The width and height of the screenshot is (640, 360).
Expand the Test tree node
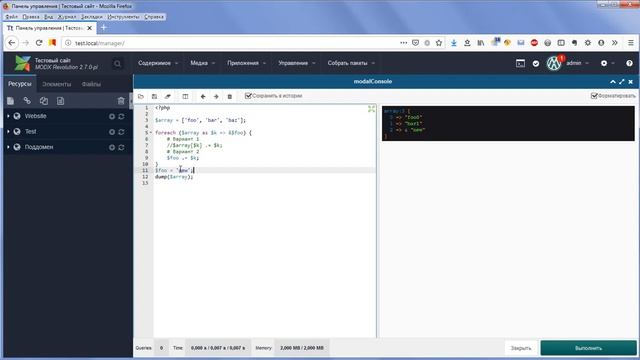[x=8, y=132]
